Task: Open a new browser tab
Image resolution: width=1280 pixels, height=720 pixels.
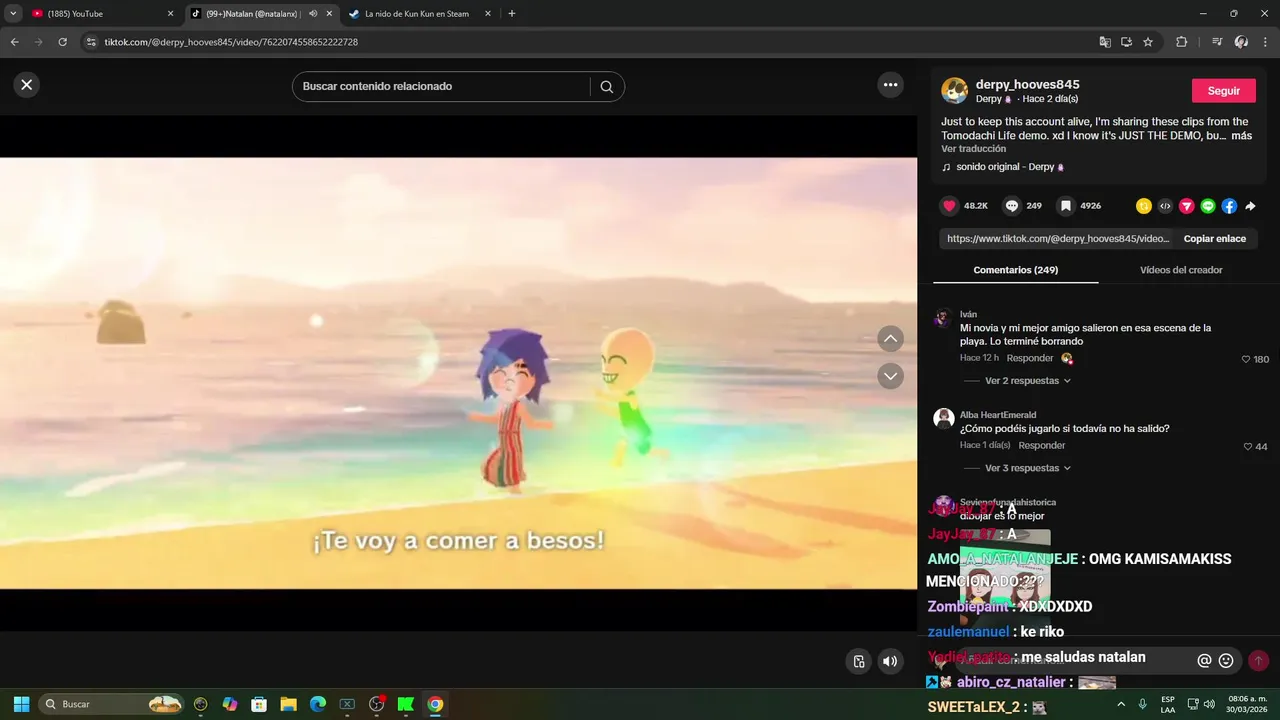Action: pos(512,14)
